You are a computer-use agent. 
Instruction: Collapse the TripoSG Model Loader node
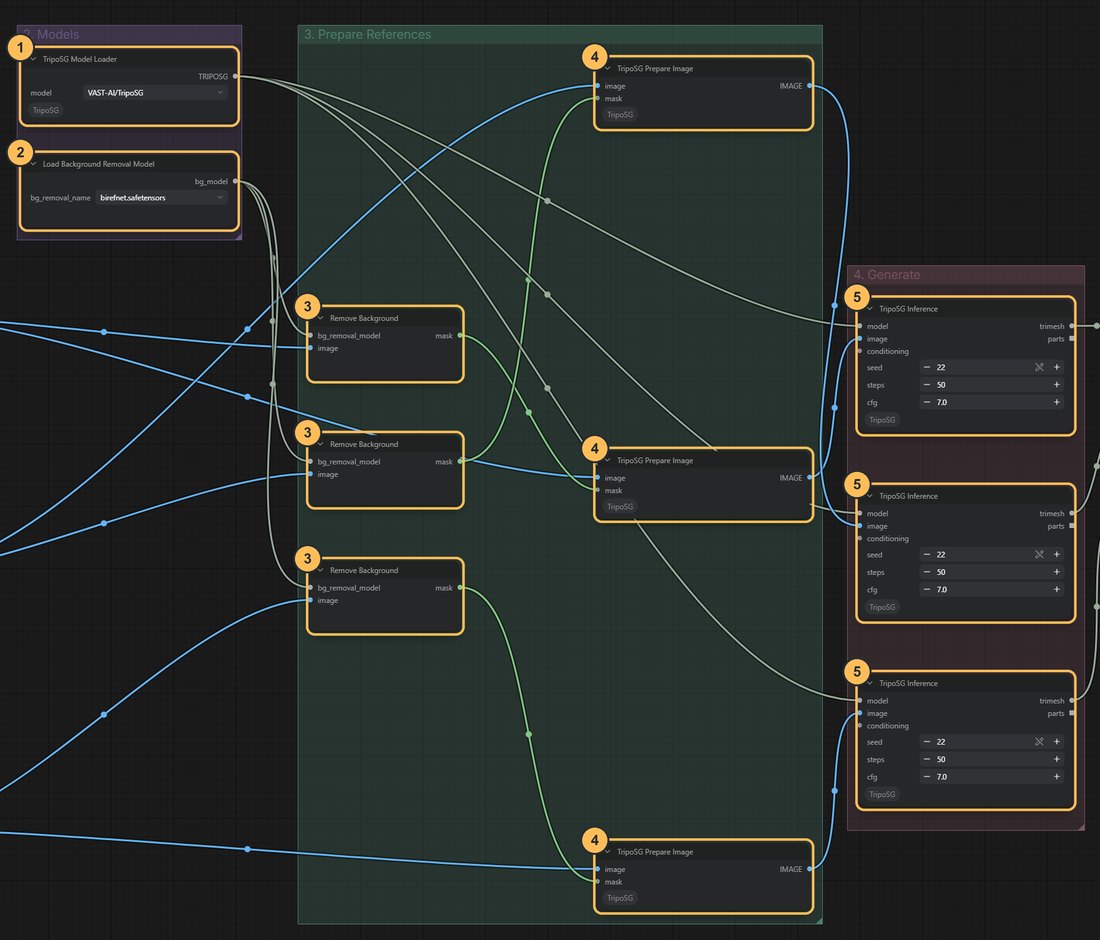coord(34,60)
